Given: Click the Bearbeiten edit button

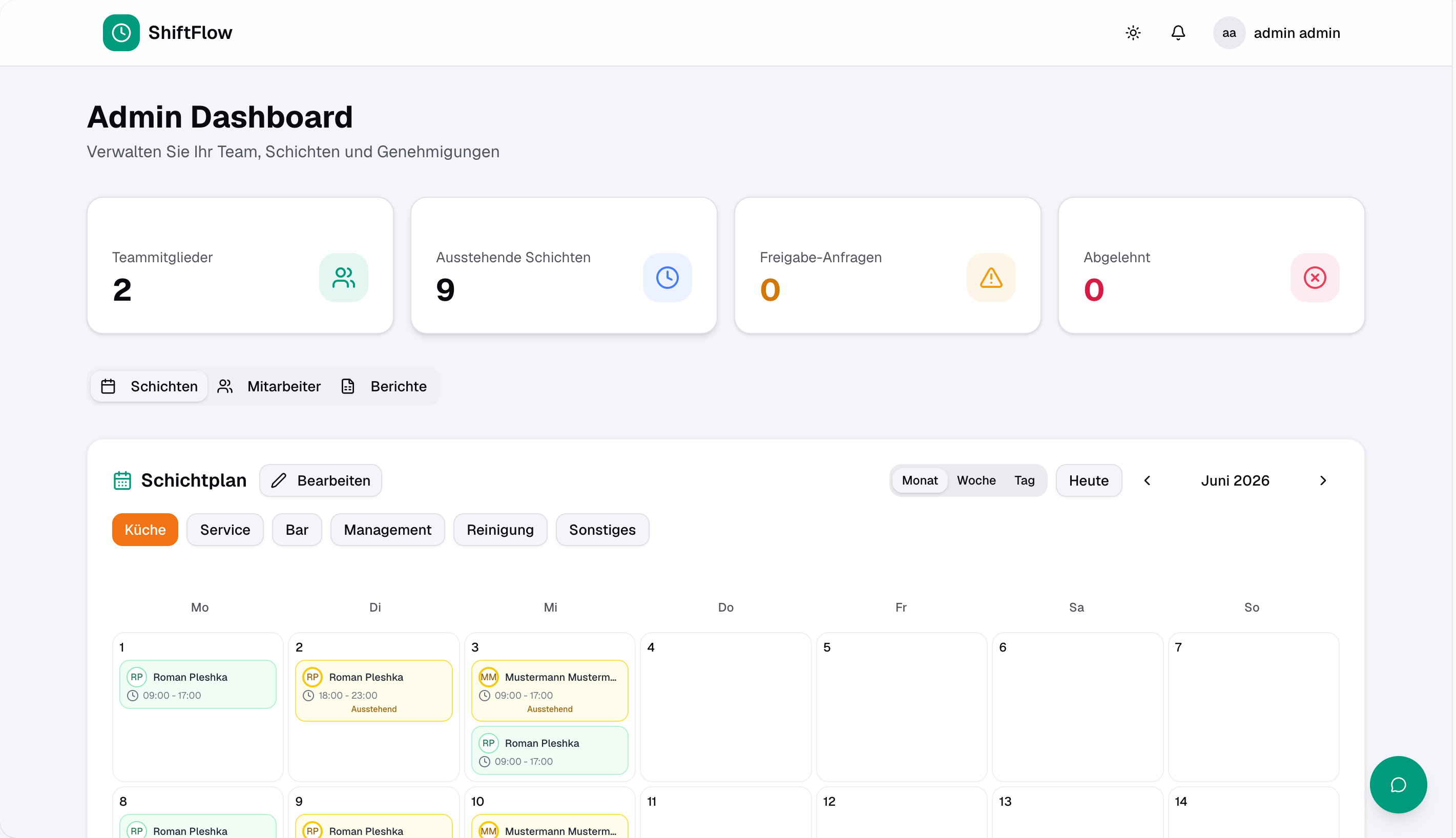Looking at the screenshot, I should click(x=321, y=480).
